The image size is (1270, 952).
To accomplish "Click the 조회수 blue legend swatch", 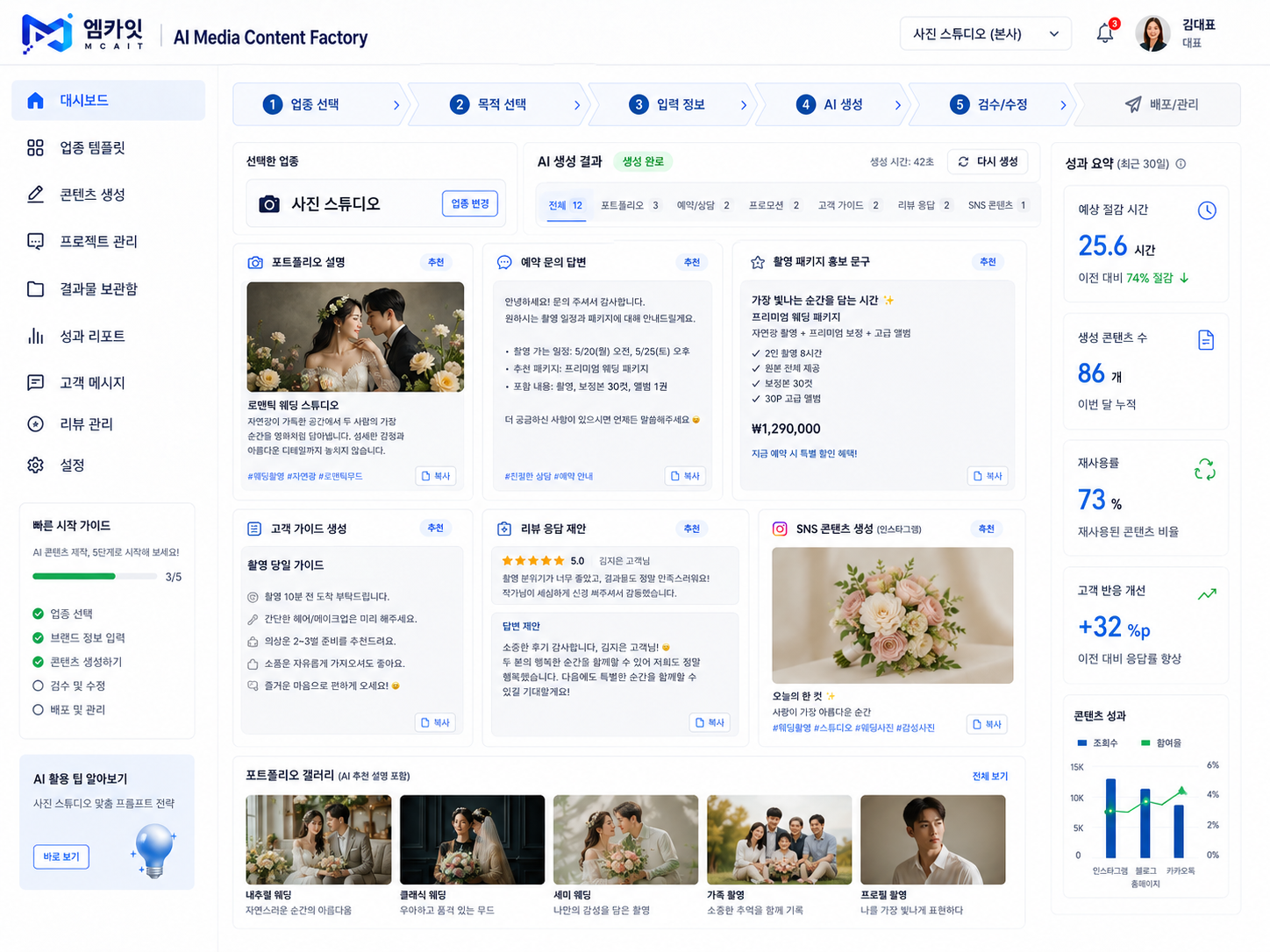I will pyautogui.click(x=1082, y=742).
